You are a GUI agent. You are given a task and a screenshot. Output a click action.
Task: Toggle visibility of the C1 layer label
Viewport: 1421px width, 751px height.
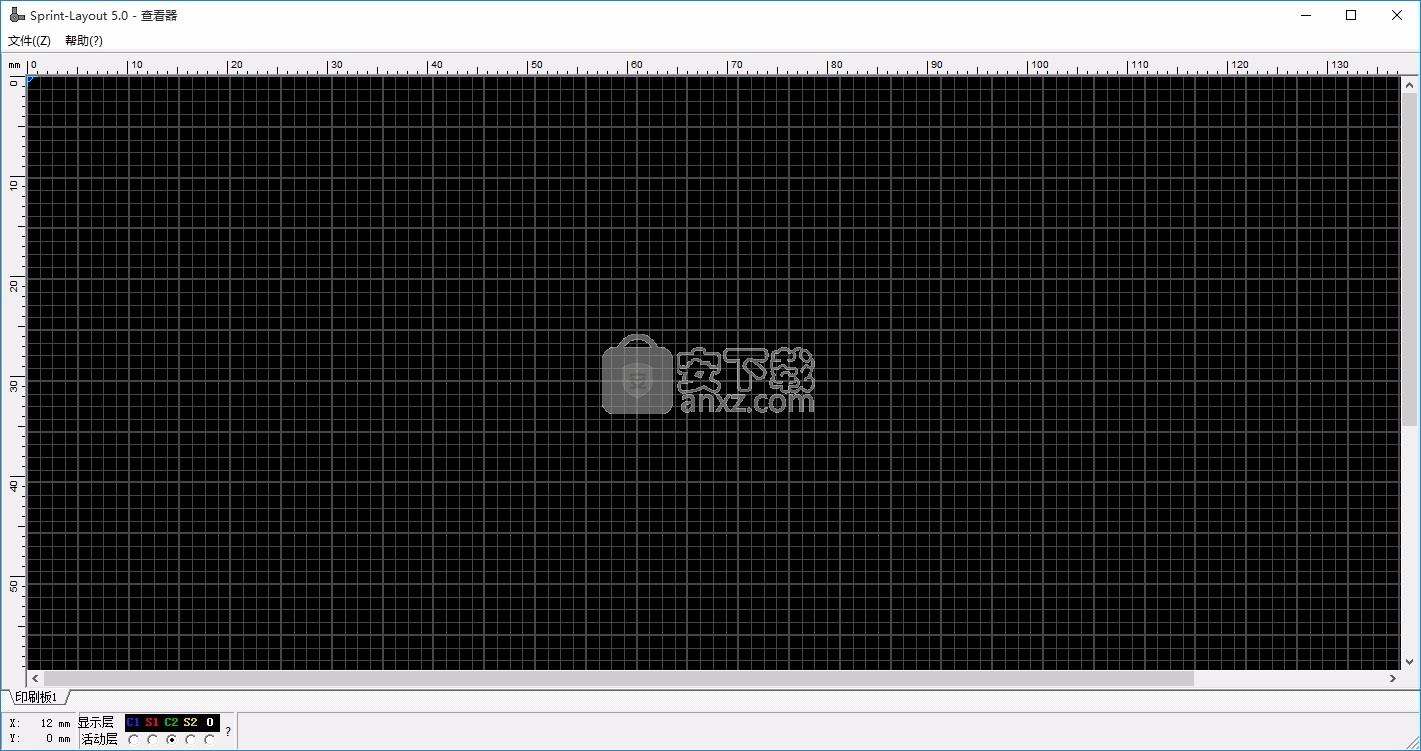133,722
